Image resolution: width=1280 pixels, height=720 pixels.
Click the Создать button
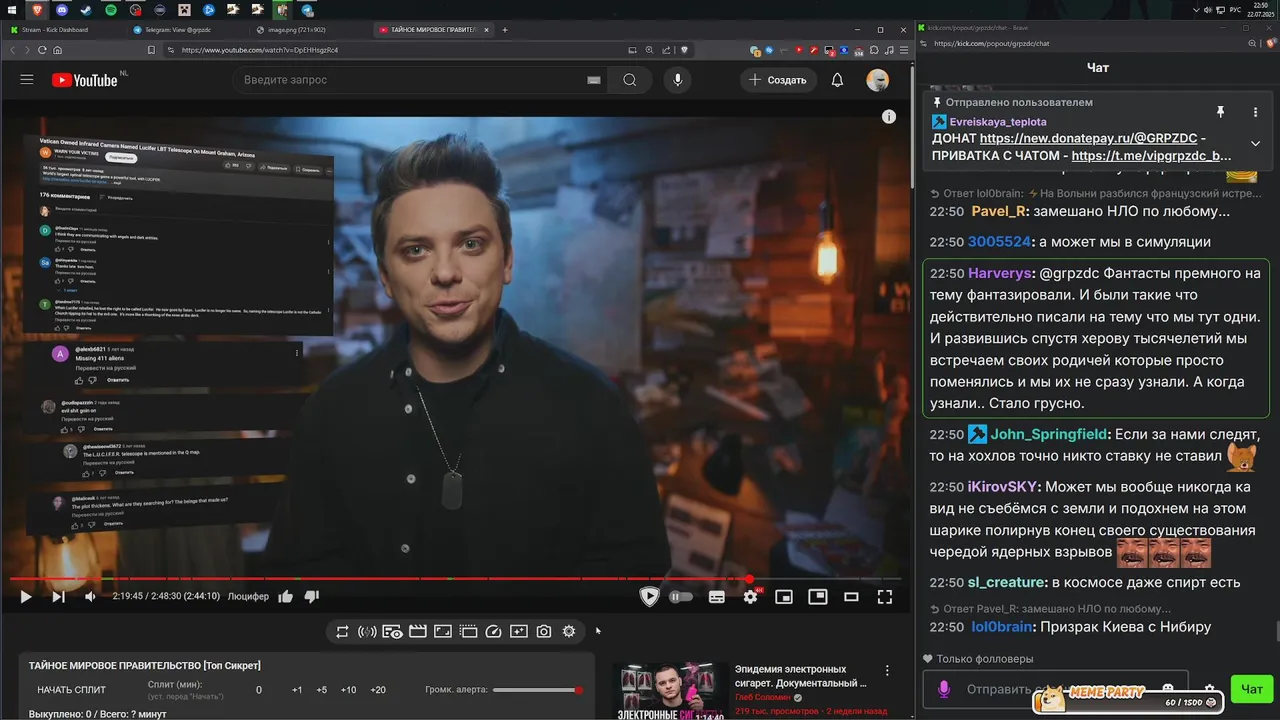pos(778,80)
